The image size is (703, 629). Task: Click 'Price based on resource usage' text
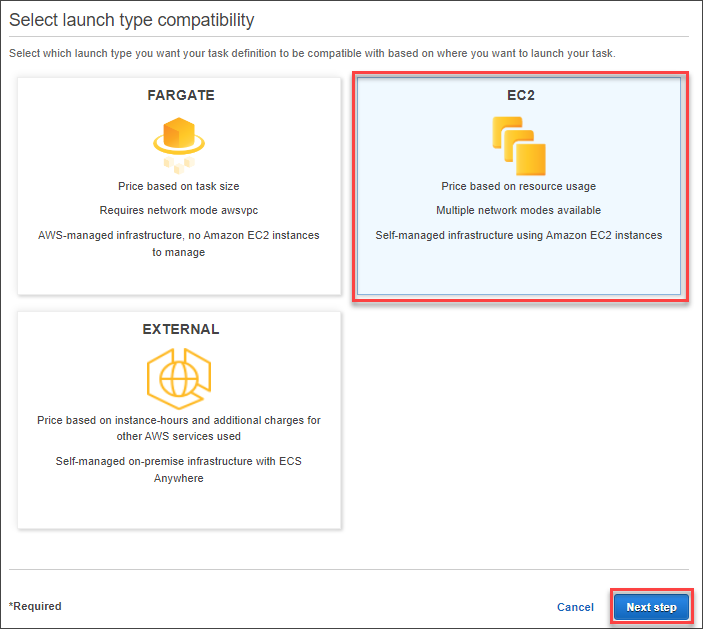(x=519, y=186)
